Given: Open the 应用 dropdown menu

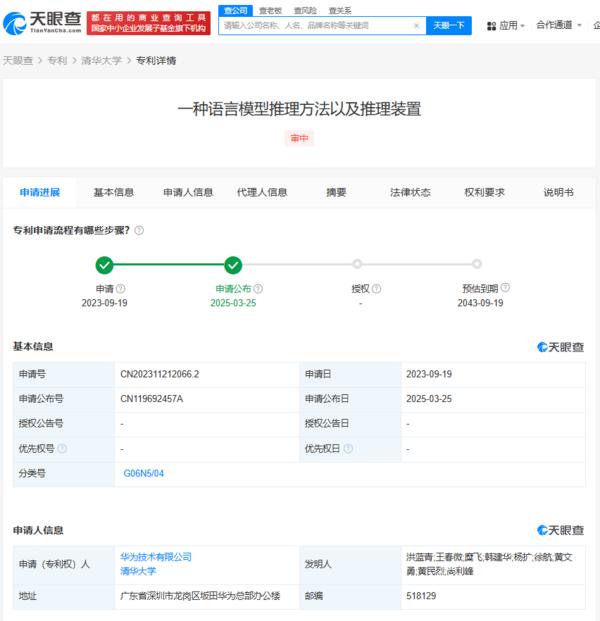Looking at the screenshot, I should (x=511, y=25).
